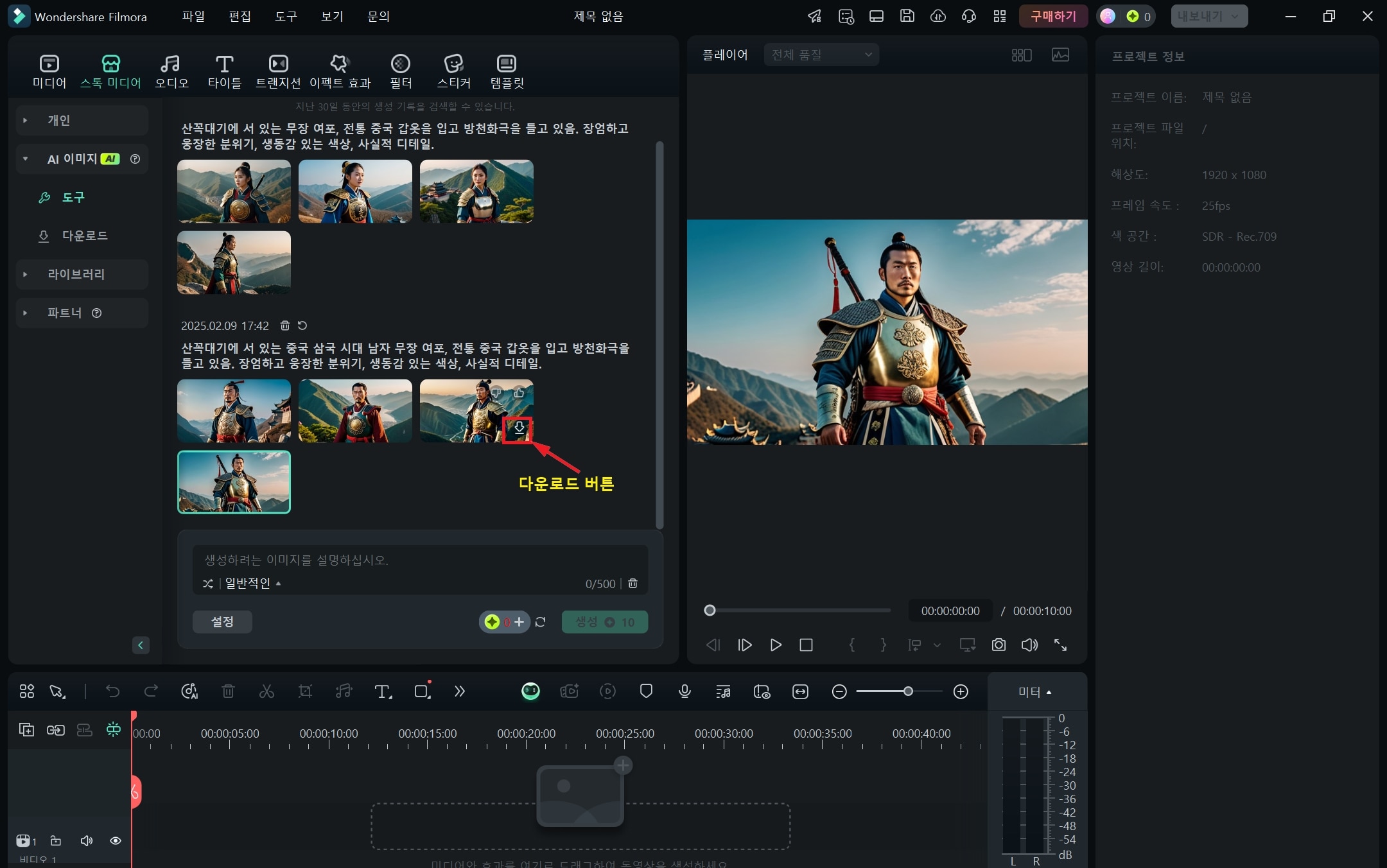Delete the 2025.02.09 17:42 generation record
Screen dimensions: 1387x868
(x=285, y=325)
